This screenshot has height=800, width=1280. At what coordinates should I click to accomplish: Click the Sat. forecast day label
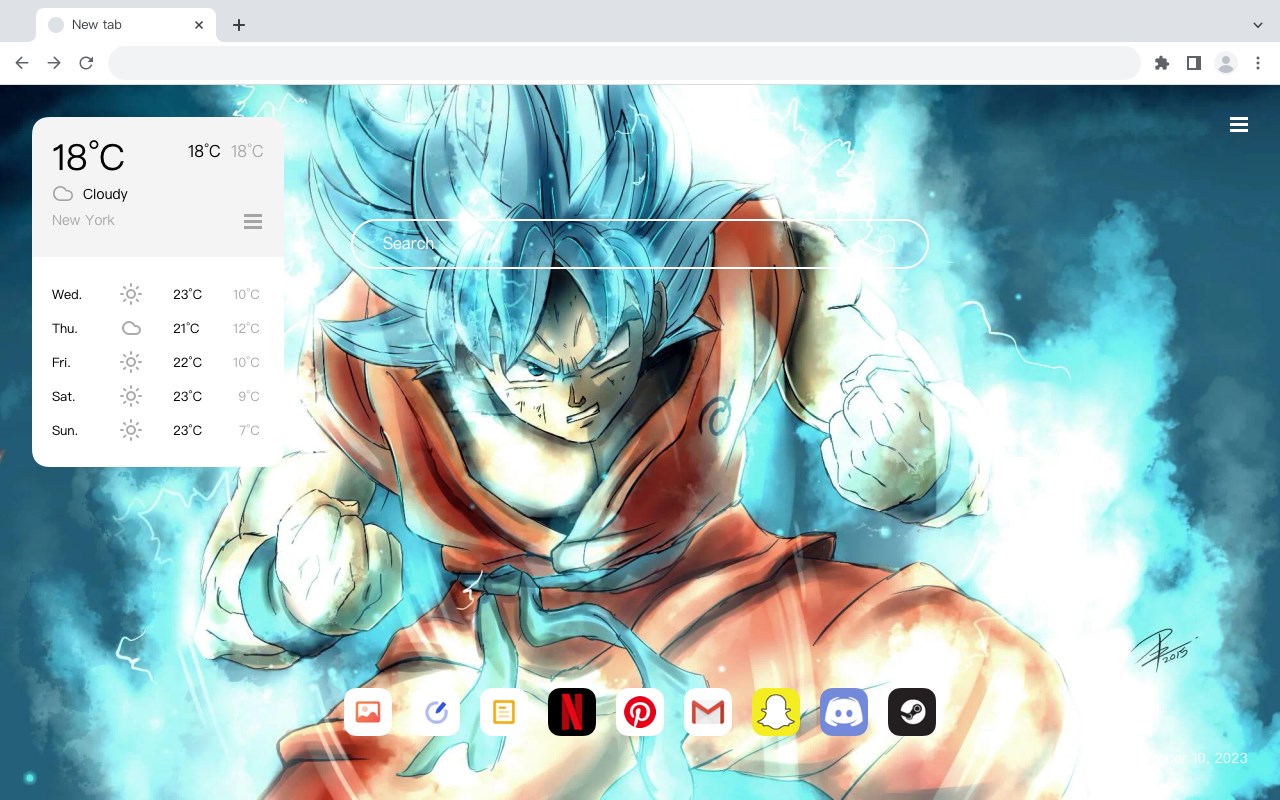click(64, 396)
